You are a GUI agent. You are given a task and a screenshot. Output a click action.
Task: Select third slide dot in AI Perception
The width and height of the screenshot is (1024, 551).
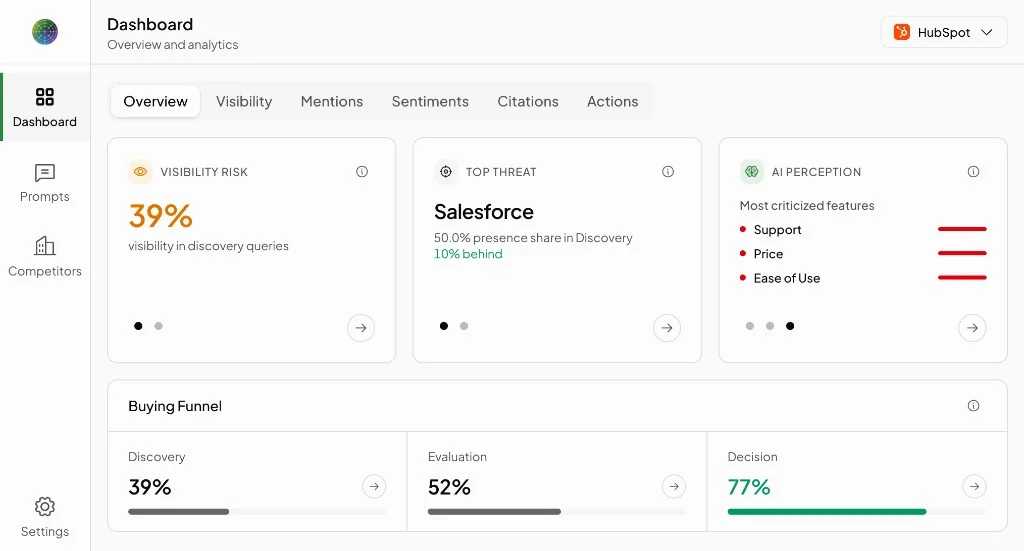coord(790,326)
